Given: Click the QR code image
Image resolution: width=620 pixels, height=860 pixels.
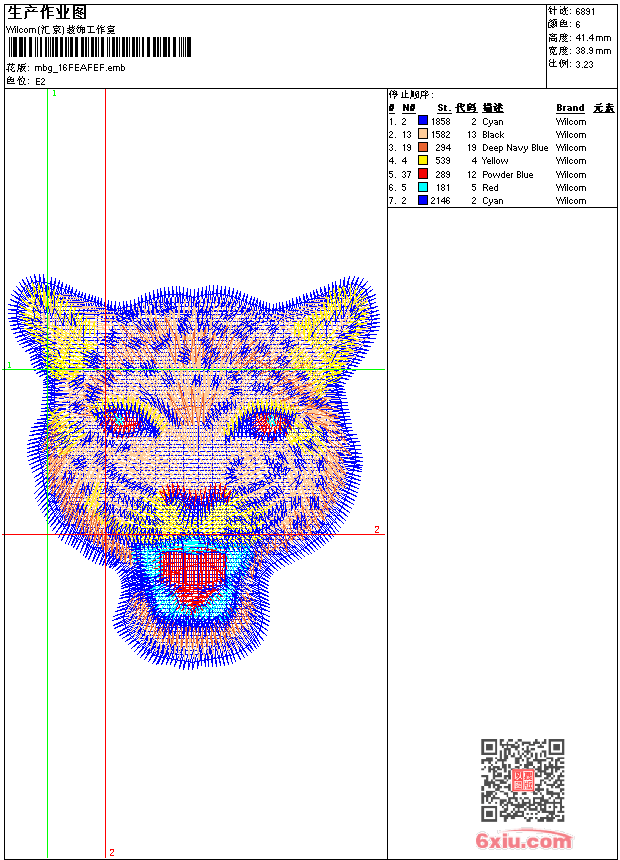Looking at the screenshot, I should (523, 780).
